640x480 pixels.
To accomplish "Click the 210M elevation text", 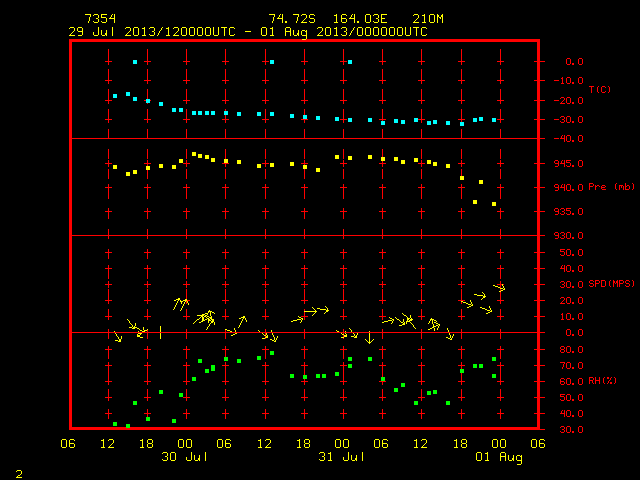I will pyautogui.click(x=427, y=19).
